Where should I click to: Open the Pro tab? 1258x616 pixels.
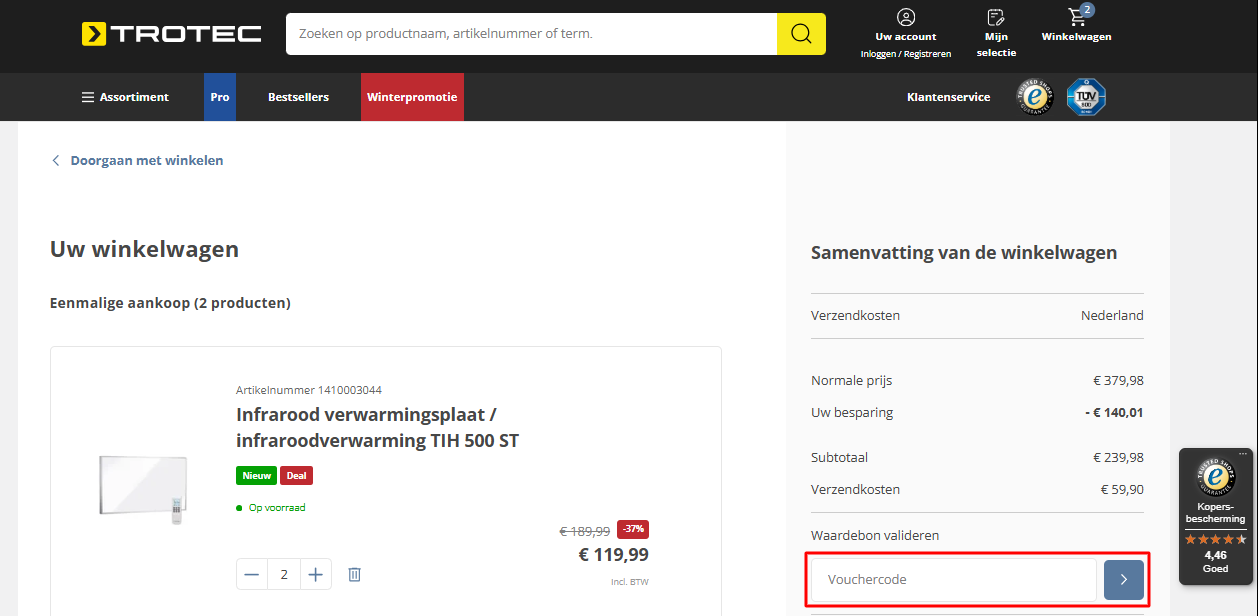[220, 97]
